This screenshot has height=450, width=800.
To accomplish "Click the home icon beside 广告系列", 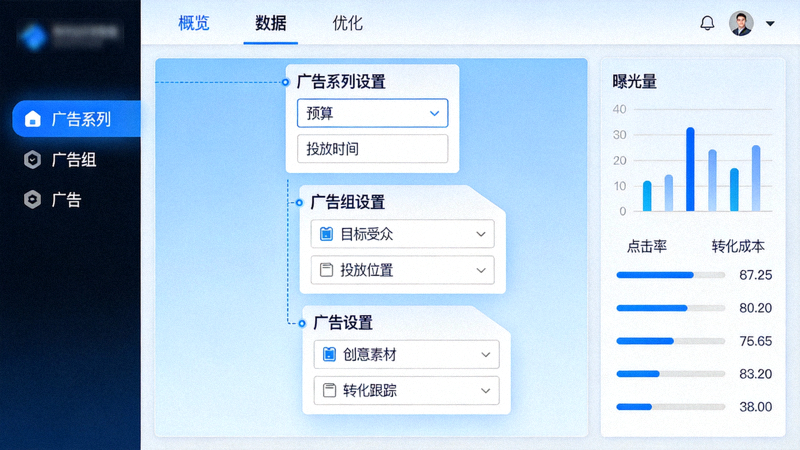I will [x=33, y=119].
